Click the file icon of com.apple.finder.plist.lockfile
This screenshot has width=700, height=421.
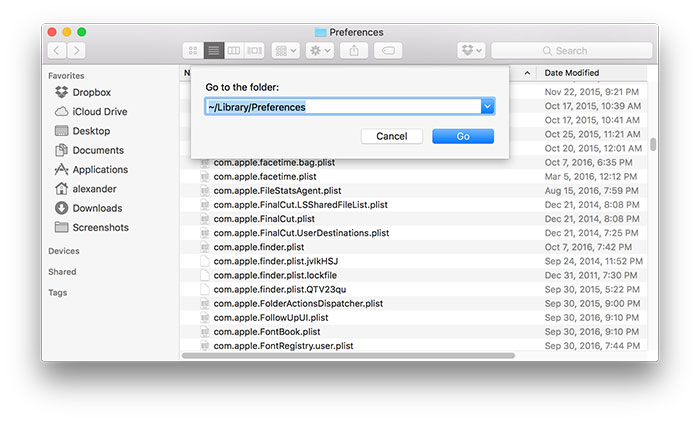click(204, 275)
